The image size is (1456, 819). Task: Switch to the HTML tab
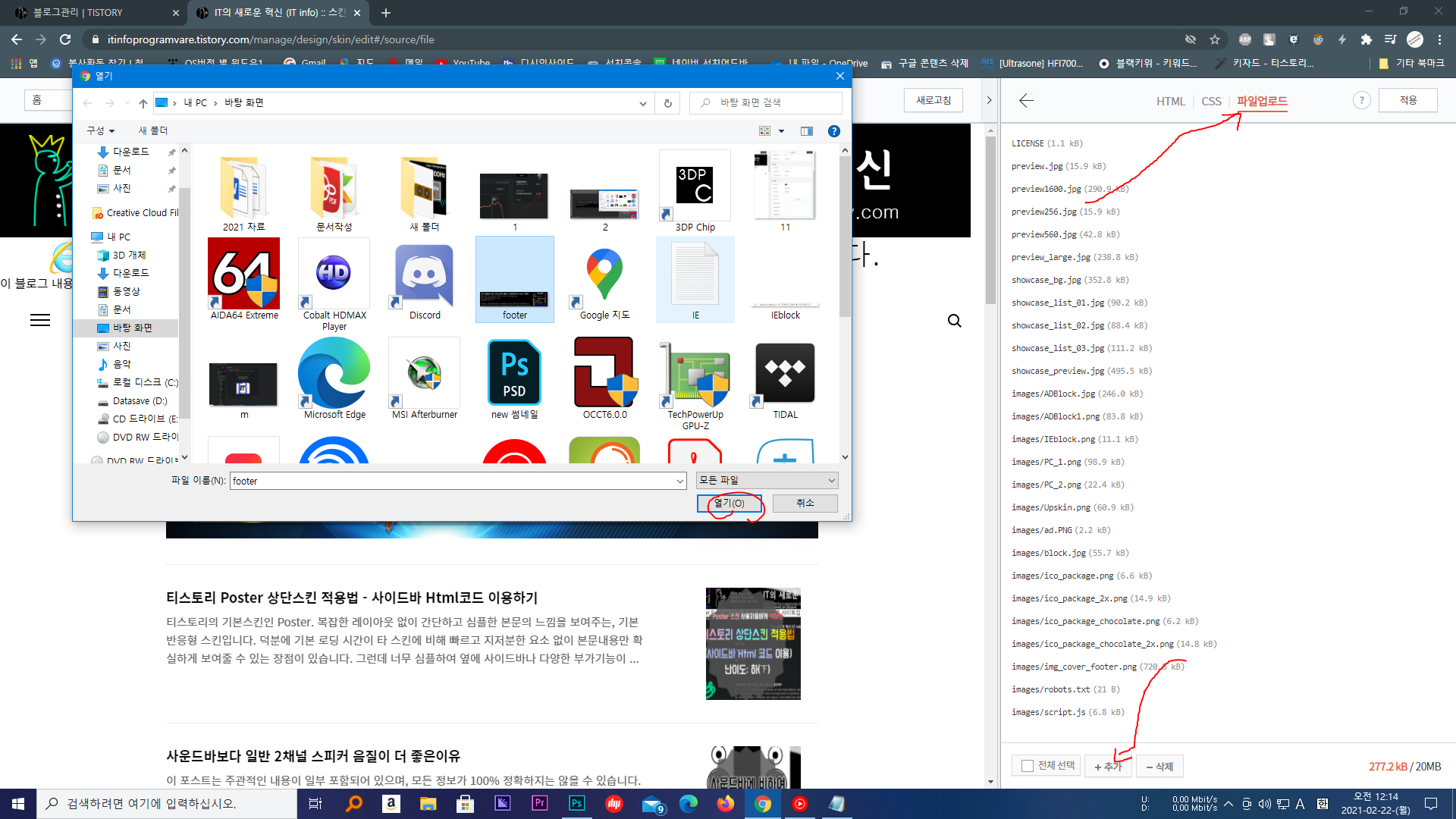click(1170, 101)
